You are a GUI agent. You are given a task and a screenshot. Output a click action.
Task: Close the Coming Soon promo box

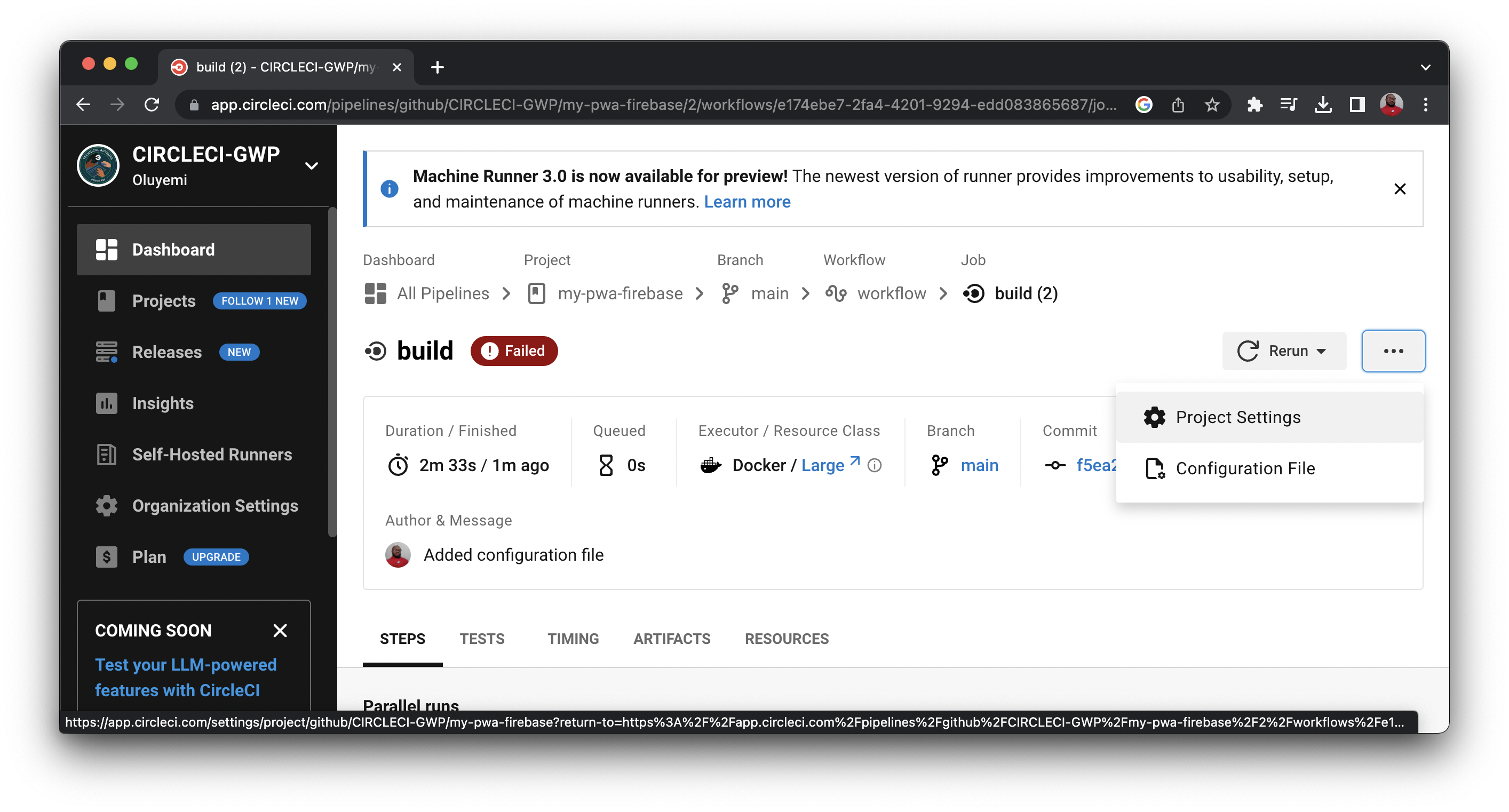pyautogui.click(x=280, y=631)
